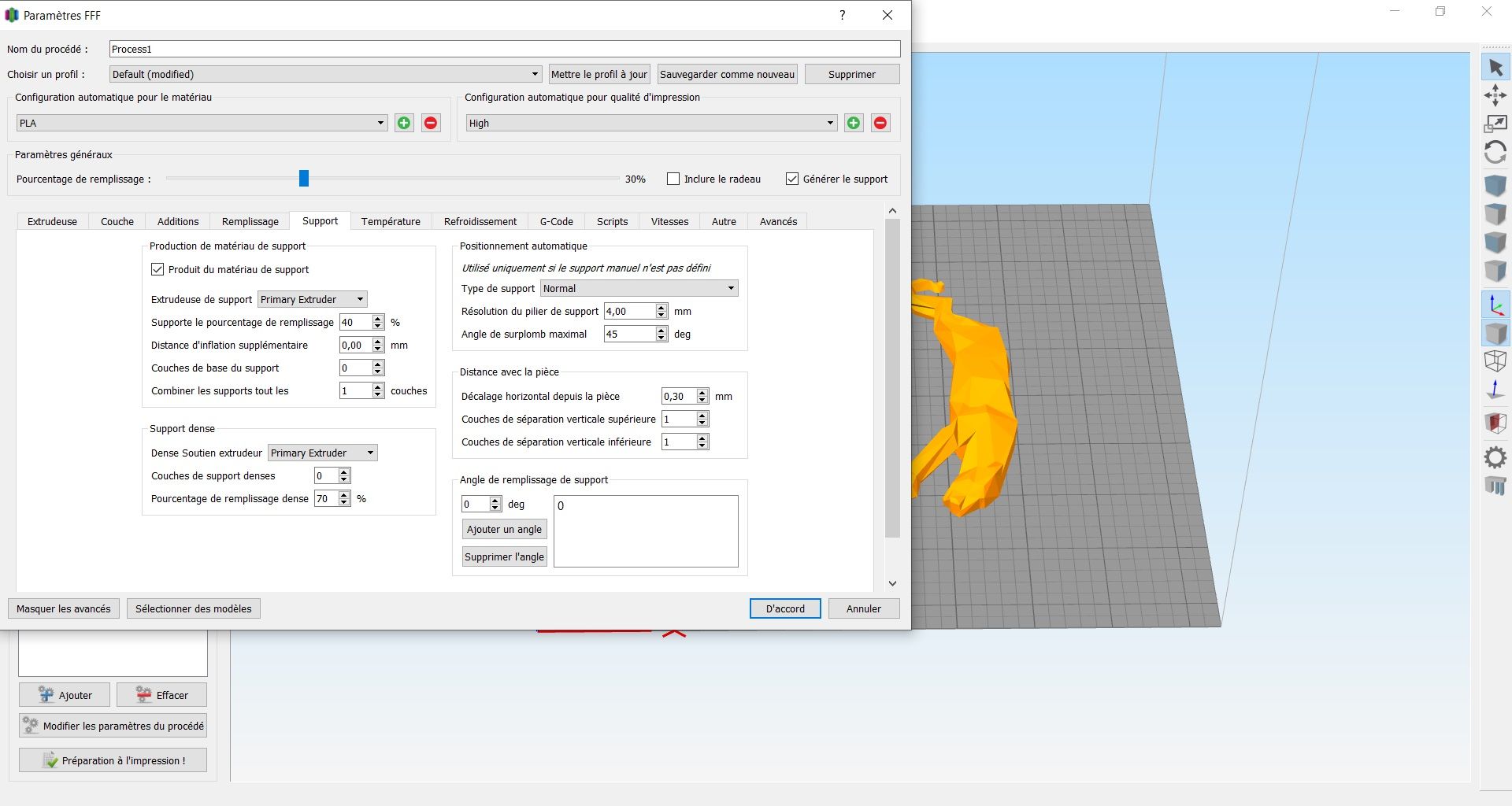This screenshot has width=1512, height=806.
Task: Click Décalage horizontal depuis la pièce field
Action: [x=679, y=396]
